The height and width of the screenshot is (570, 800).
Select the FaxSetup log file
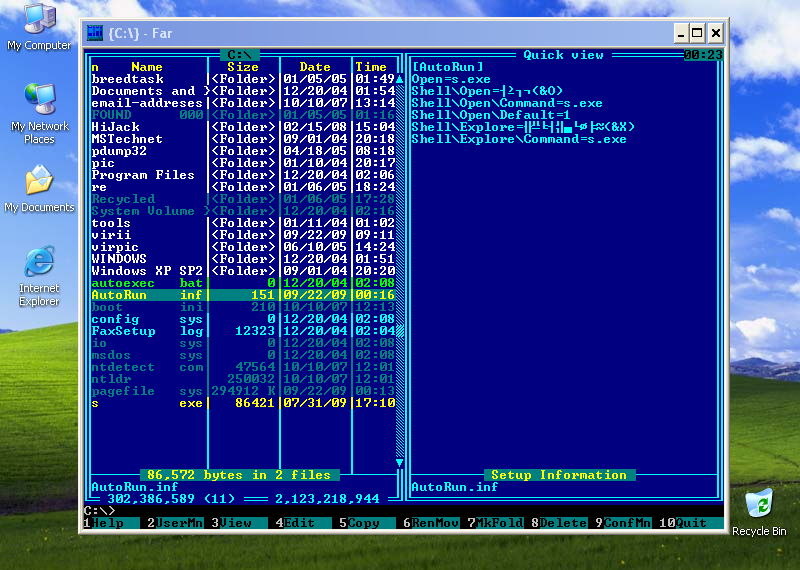(x=243, y=331)
